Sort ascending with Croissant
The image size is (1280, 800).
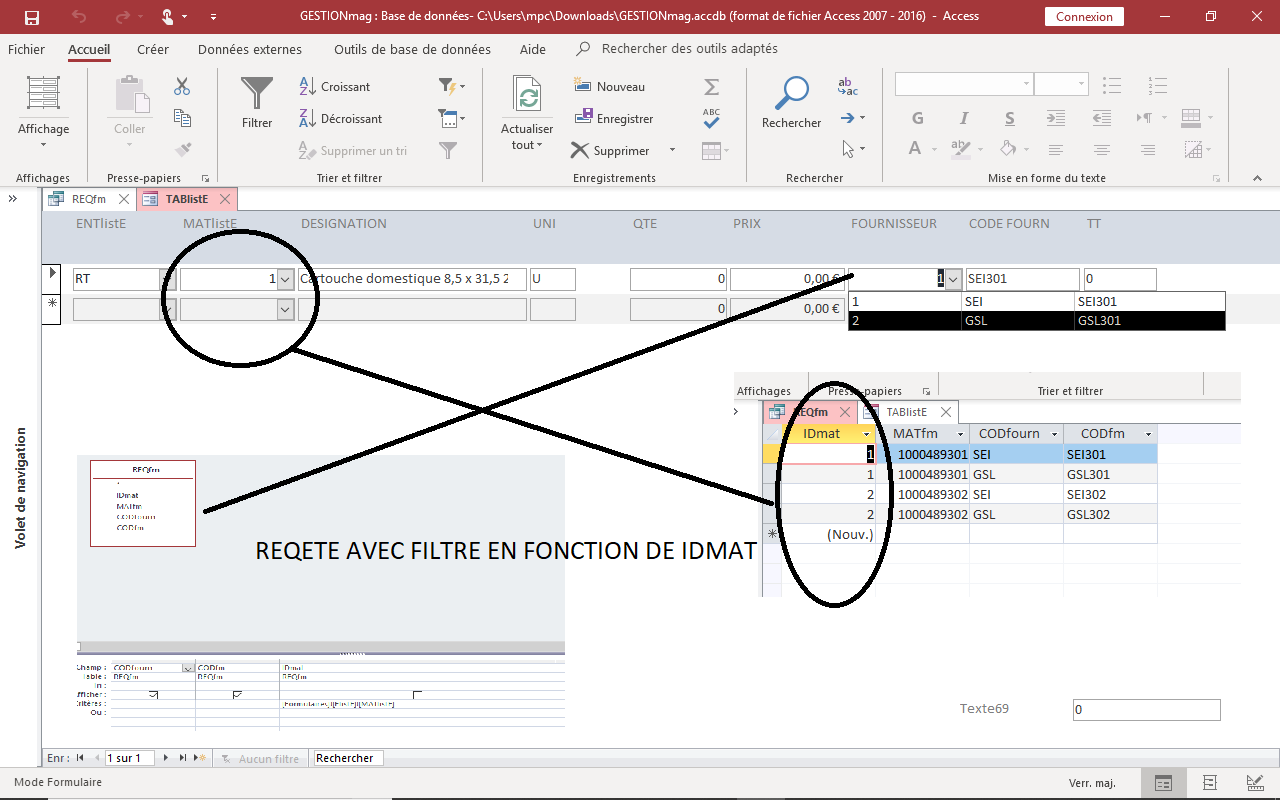pyautogui.click(x=335, y=87)
